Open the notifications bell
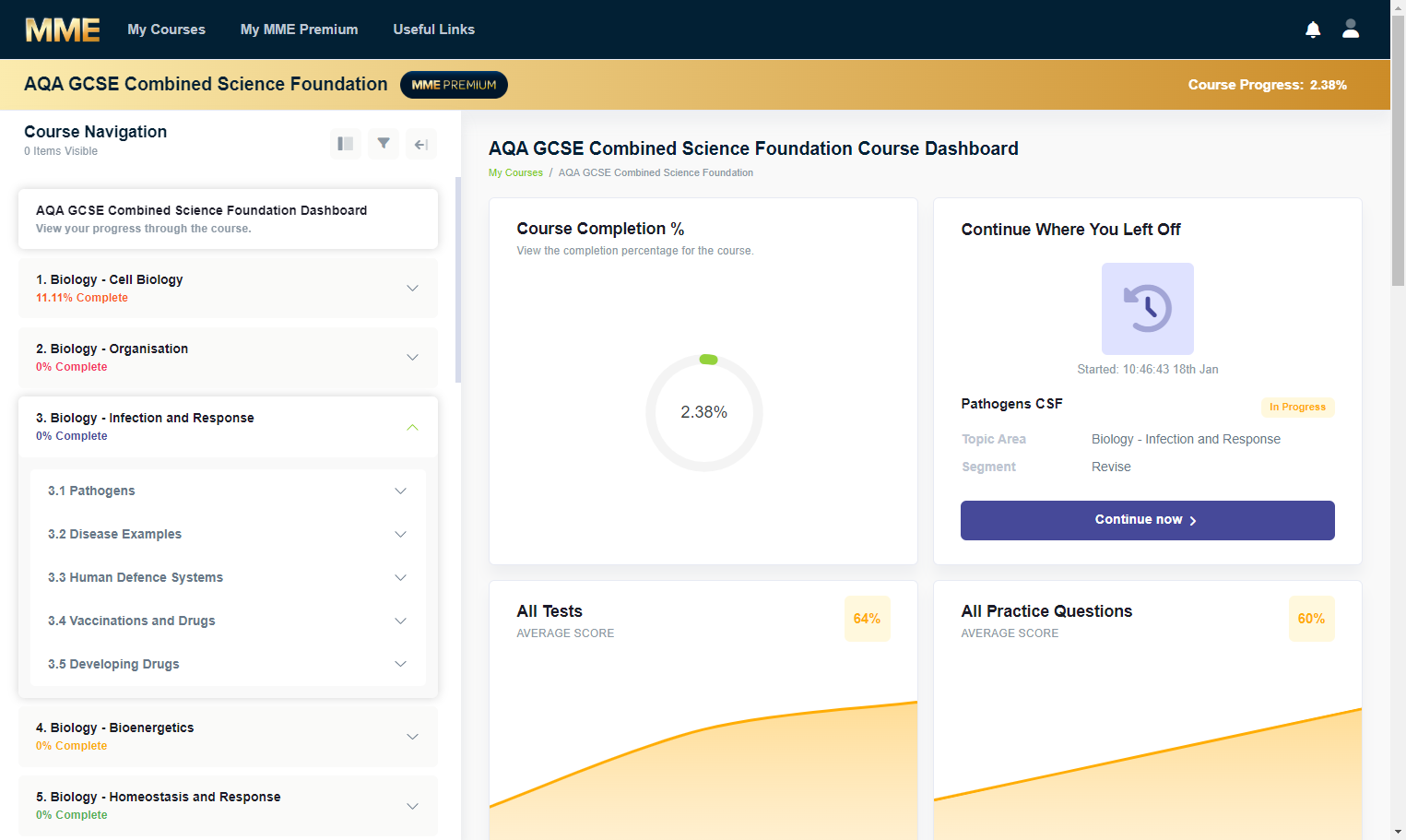Screen dimensions: 1406x840 (x=1313, y=30)
